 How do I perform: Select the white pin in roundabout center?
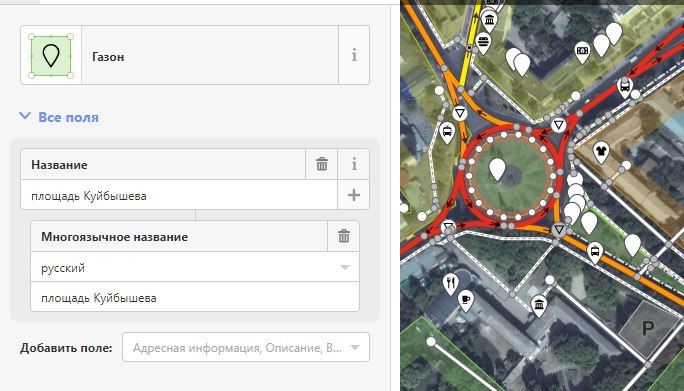tap(497, 169)
